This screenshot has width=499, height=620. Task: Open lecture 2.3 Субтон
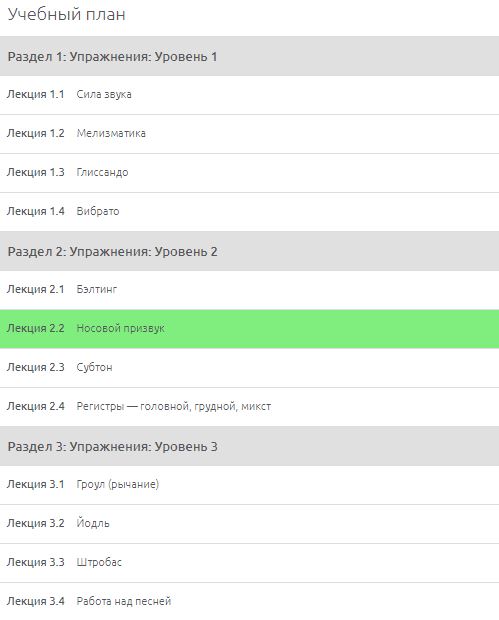click(250, 368)
